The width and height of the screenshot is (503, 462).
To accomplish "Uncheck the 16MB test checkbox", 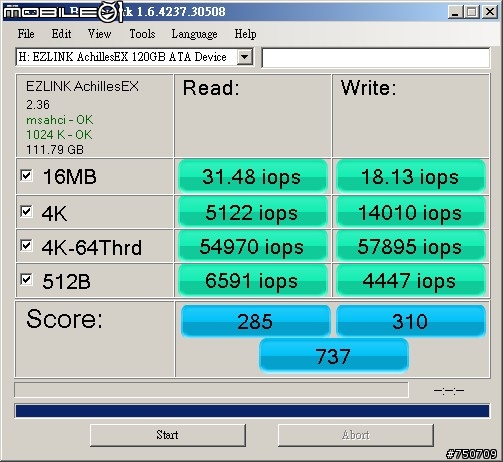I will click(26, 176).
